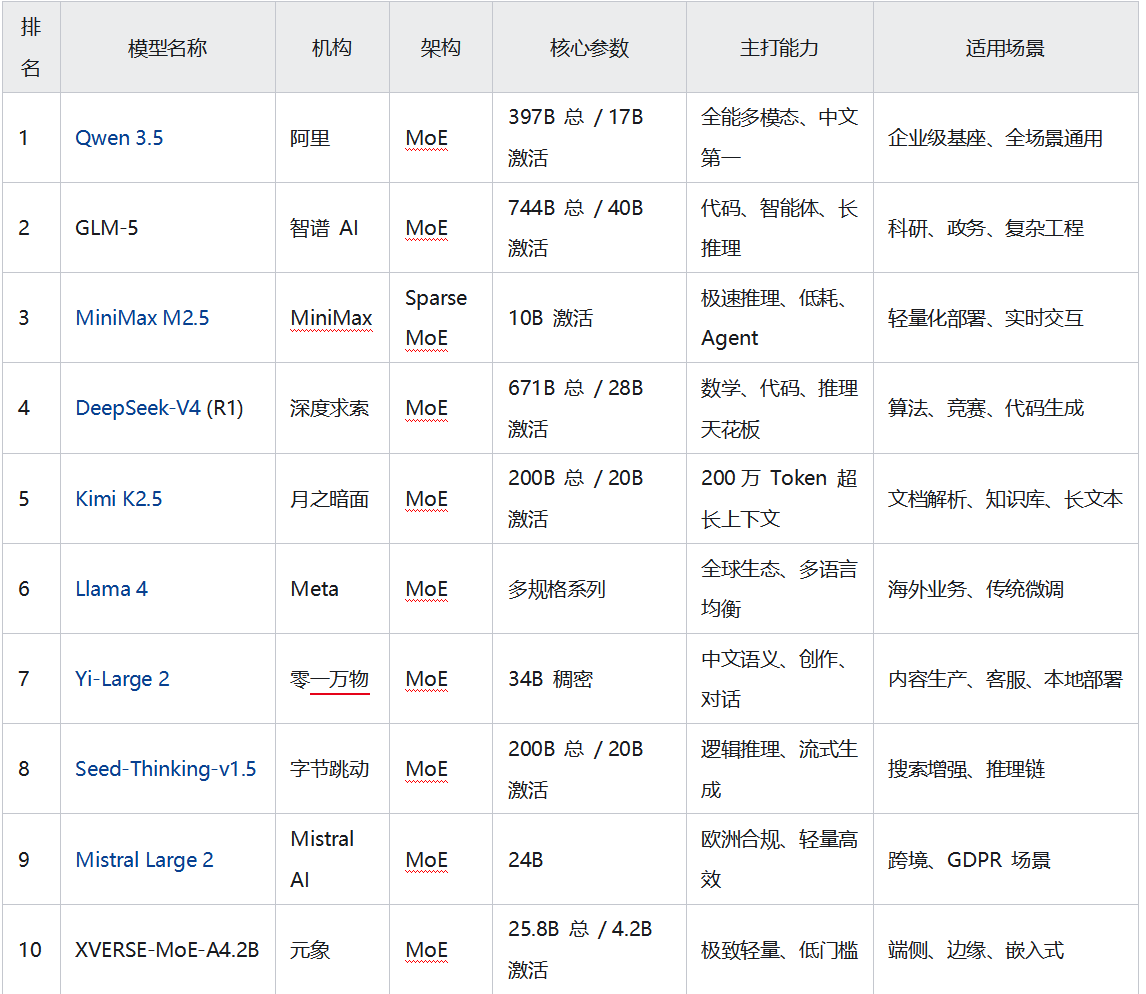Click the 25.8B 总 / 4.2B 激活 cell

click(589, 949)
